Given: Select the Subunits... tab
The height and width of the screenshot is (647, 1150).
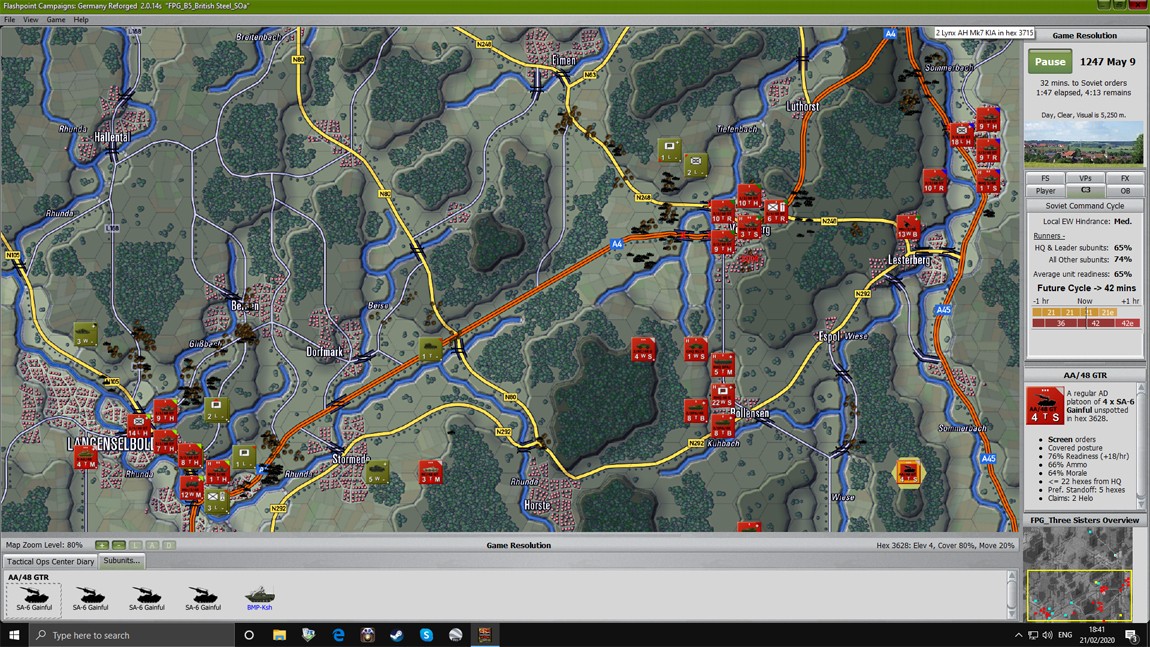Looking at the screenshot, I should coord(122,560).
